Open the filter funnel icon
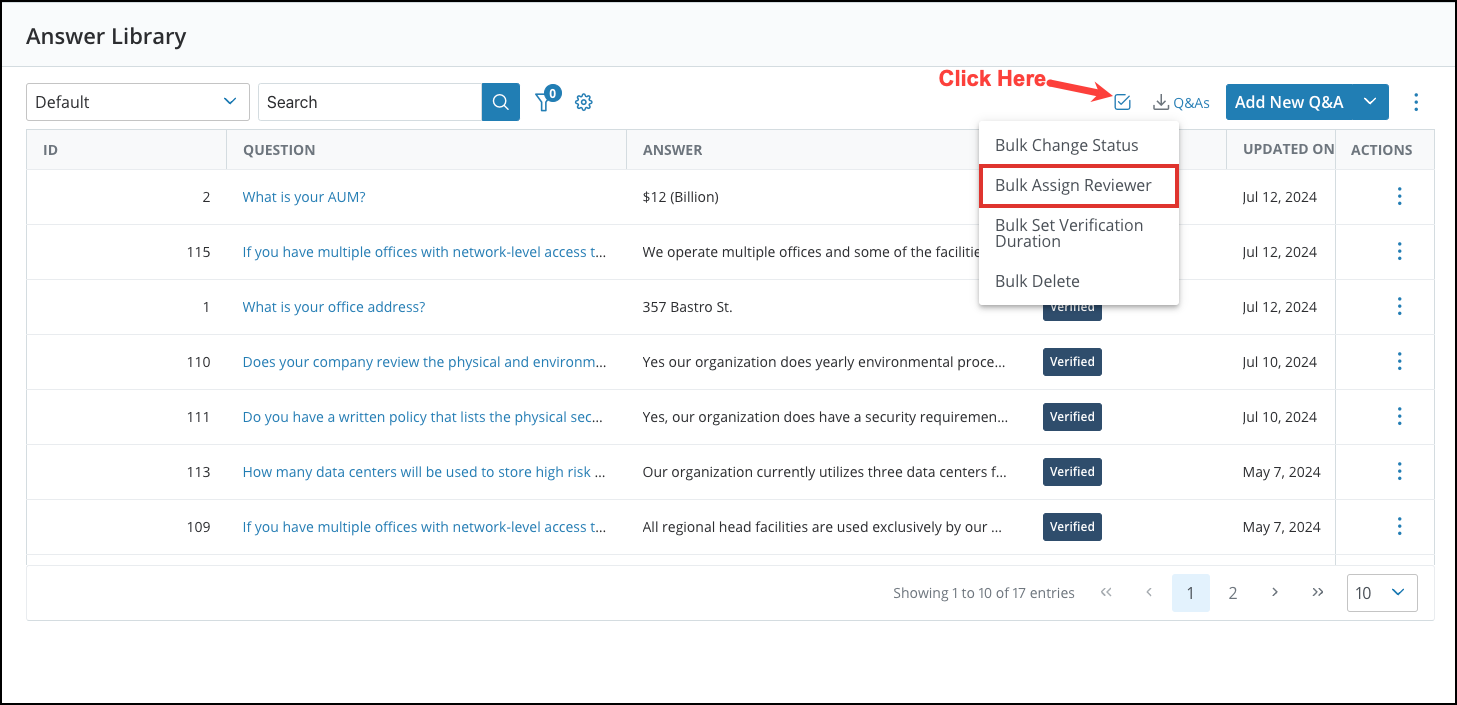Image resolution: width=1457 pixels, height=705 pixels. coord(545,102)
